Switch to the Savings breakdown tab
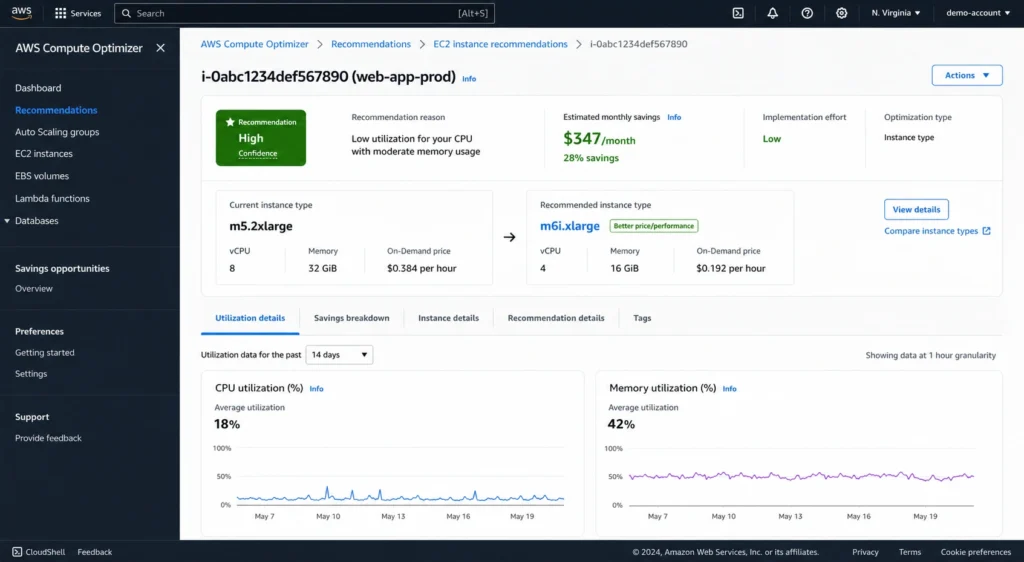This screenshot has height=562, width=1024. click(351, 318)
